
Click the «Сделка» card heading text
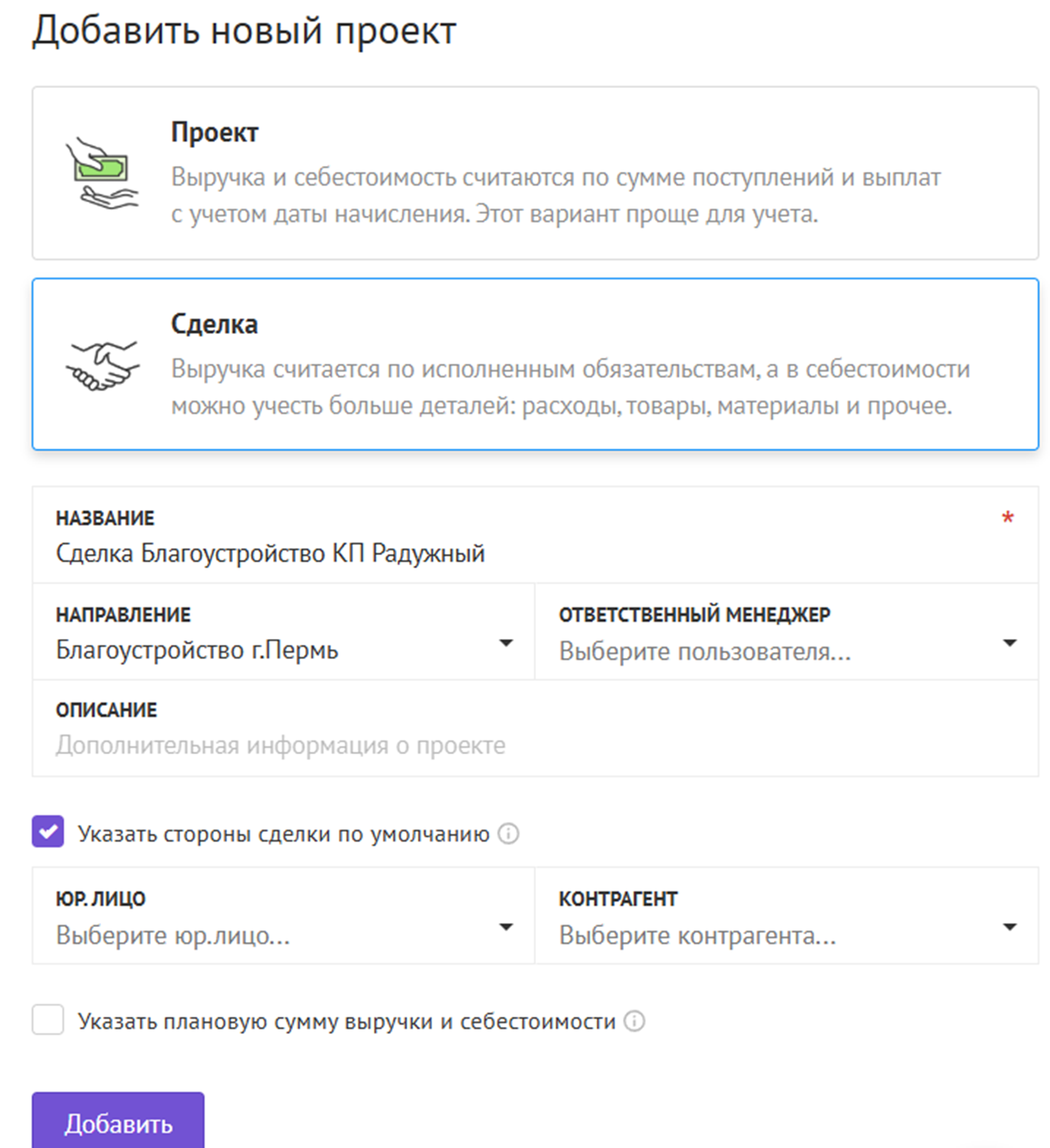pos(214,324)
